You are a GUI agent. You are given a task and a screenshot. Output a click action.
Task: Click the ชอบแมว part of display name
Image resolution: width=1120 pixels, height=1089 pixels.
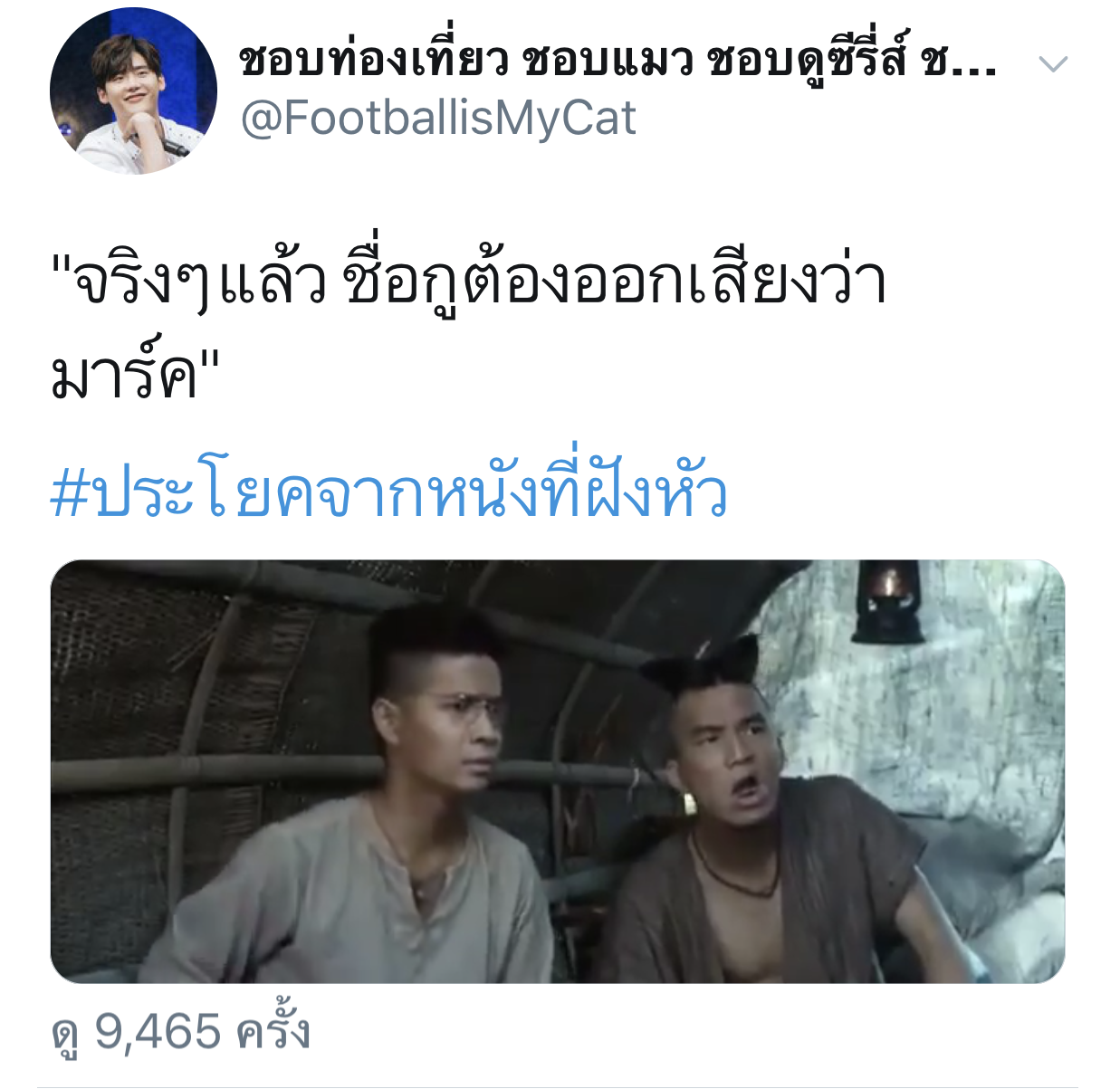608,61
